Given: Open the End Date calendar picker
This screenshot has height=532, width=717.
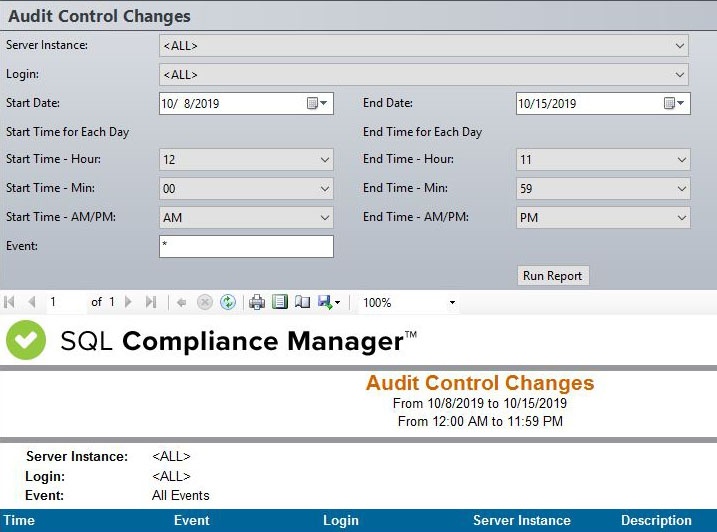Looking at the screenshot, I should [675, 103].
